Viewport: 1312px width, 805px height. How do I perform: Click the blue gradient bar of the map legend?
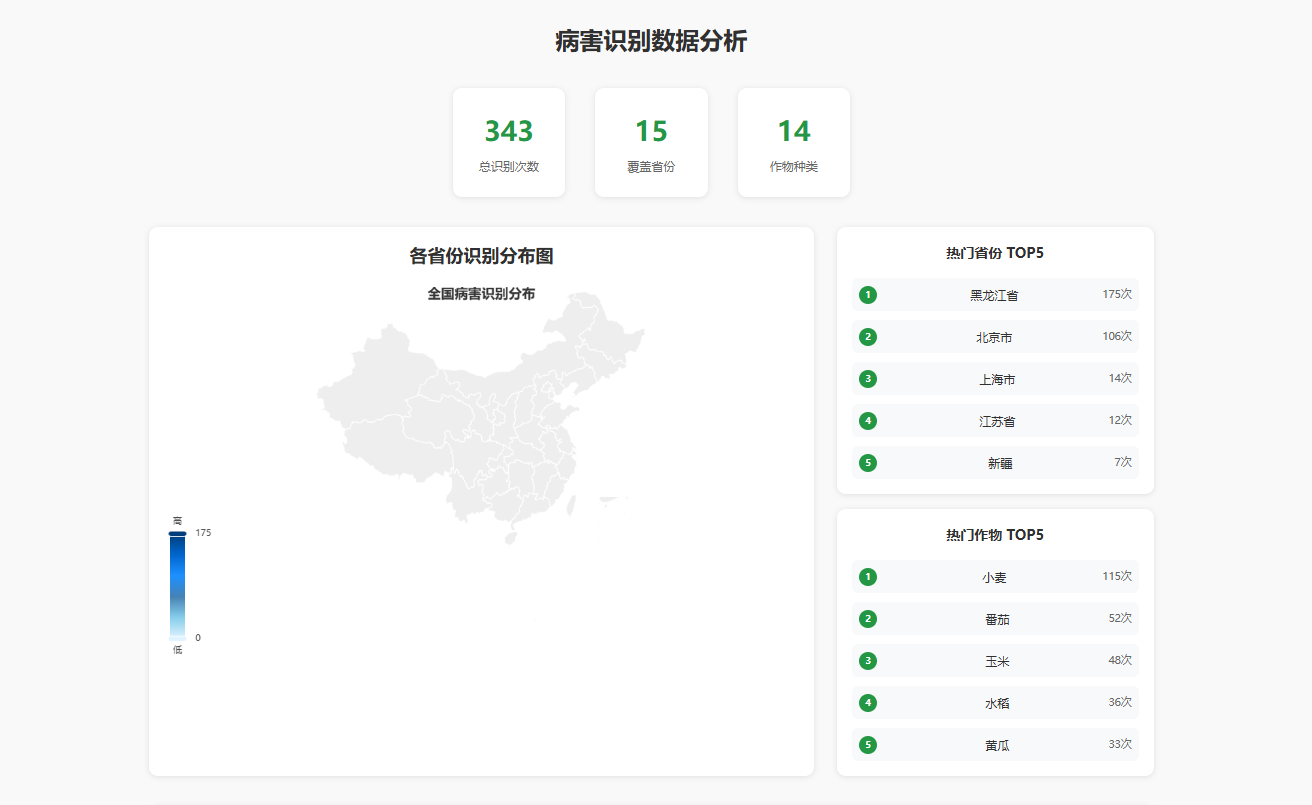(x=177, y=585)
